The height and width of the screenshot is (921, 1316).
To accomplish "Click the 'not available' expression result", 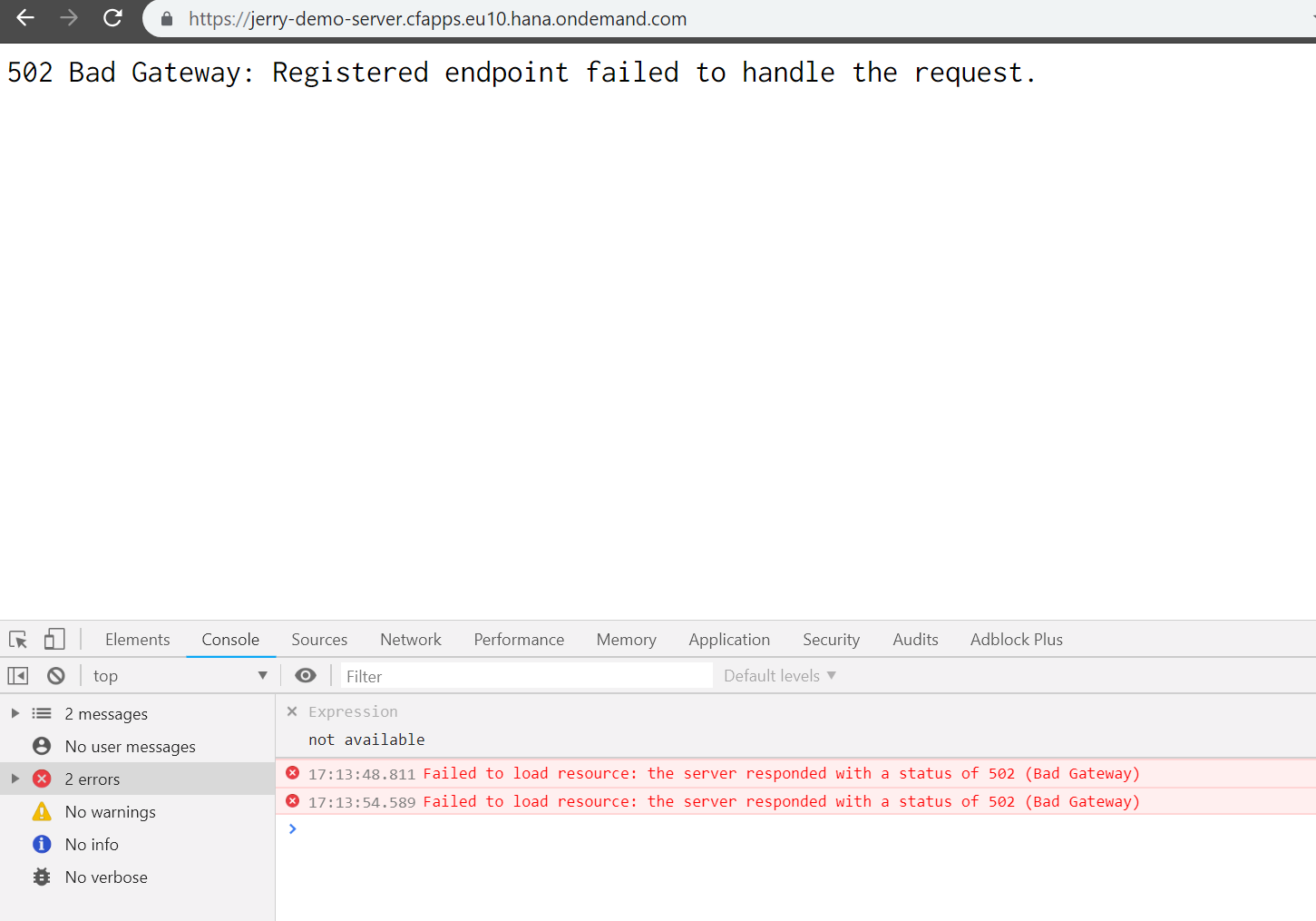I will [366, 740].
